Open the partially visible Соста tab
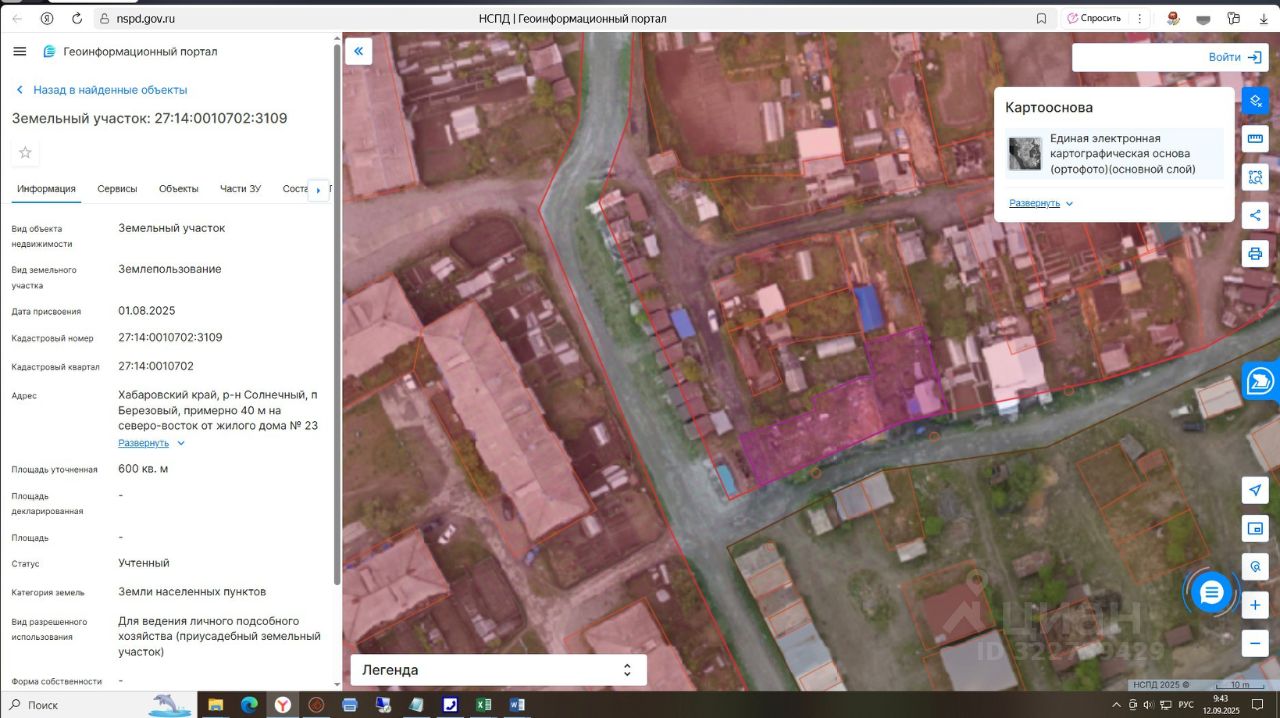This screenshot has height=718, width=1280. [295, 189]
